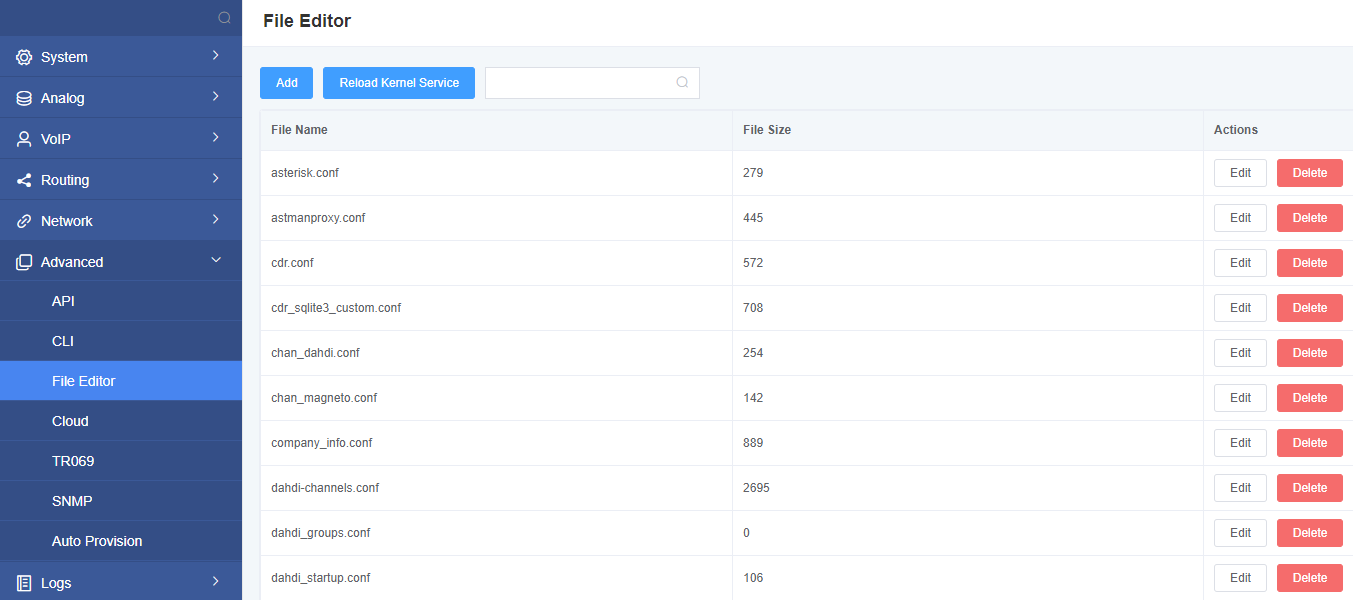
Task: Collapse the Advanced menu chevron
Action: point(215,261)
